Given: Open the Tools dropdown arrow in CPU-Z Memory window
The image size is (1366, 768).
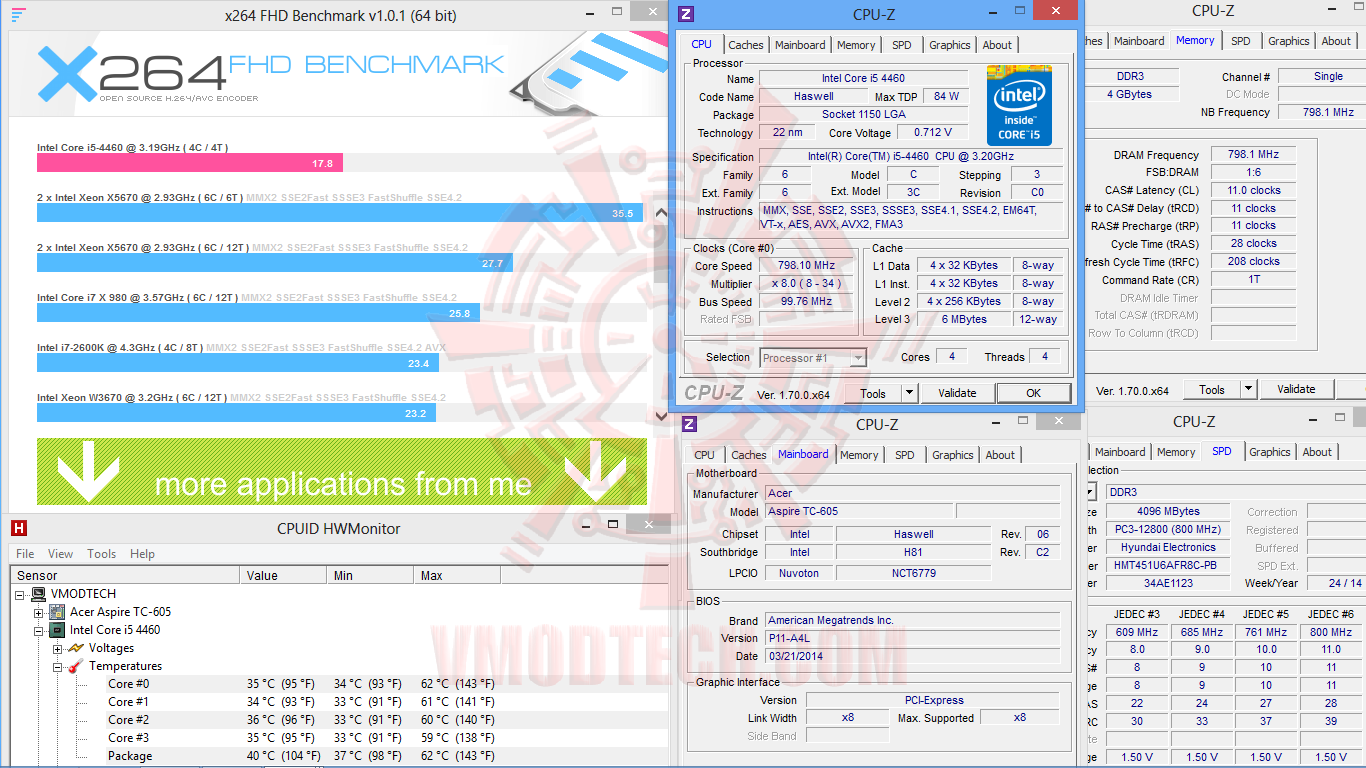Looking at the screenshot, I should [x=1249, y=389].
